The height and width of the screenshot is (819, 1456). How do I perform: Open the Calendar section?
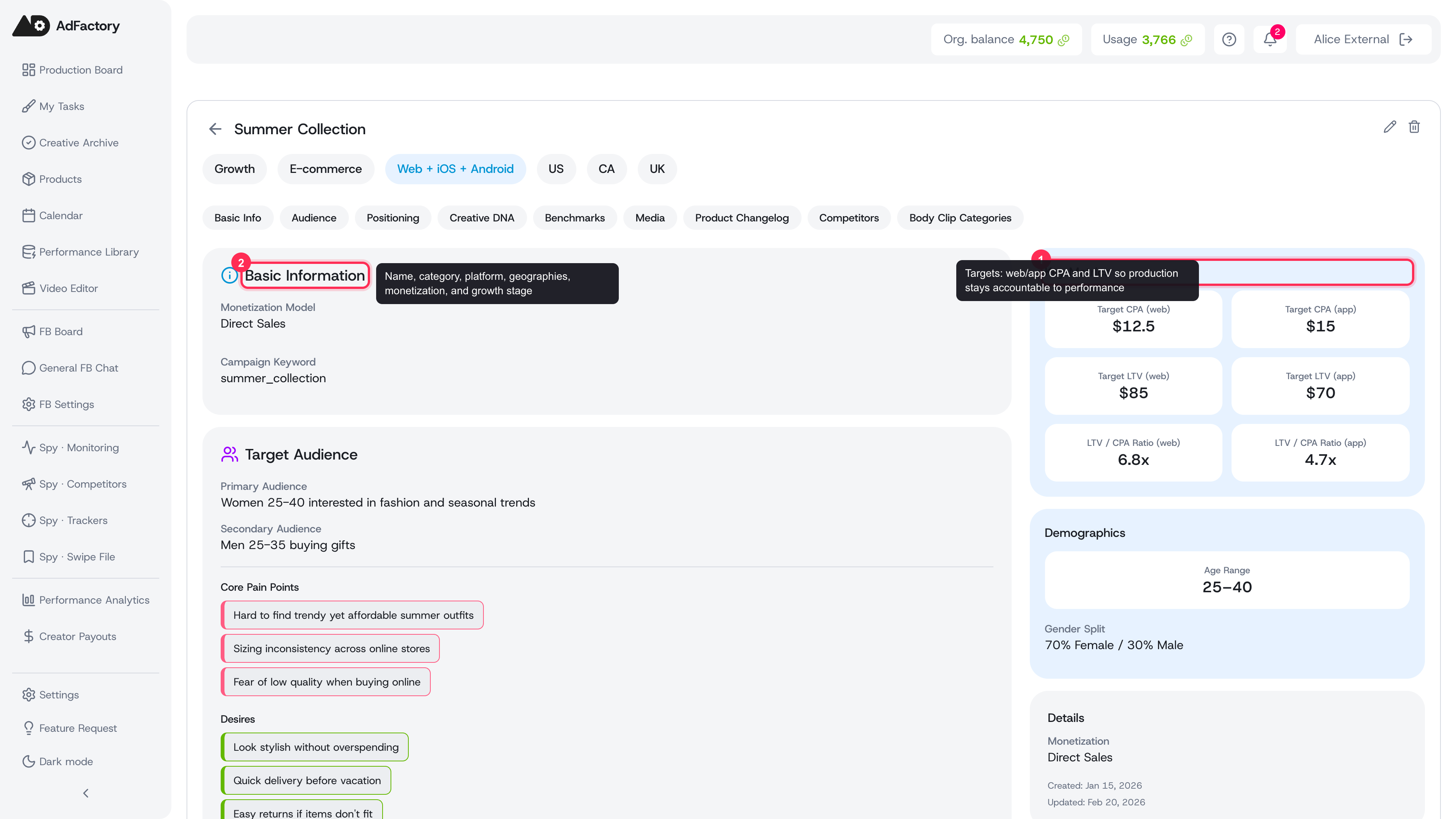(52, 215)
